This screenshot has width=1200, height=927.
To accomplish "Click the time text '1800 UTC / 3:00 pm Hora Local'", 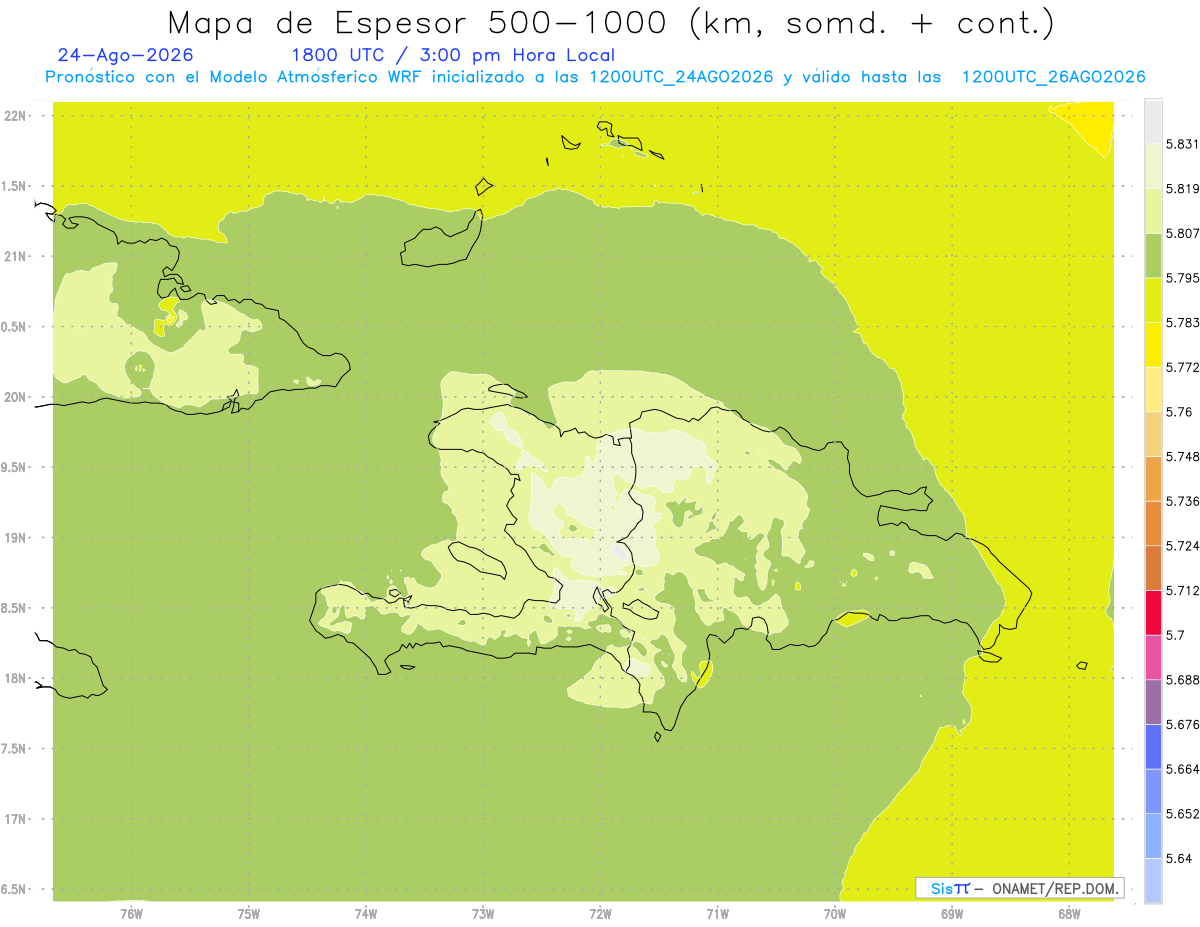I will [452, 55].
